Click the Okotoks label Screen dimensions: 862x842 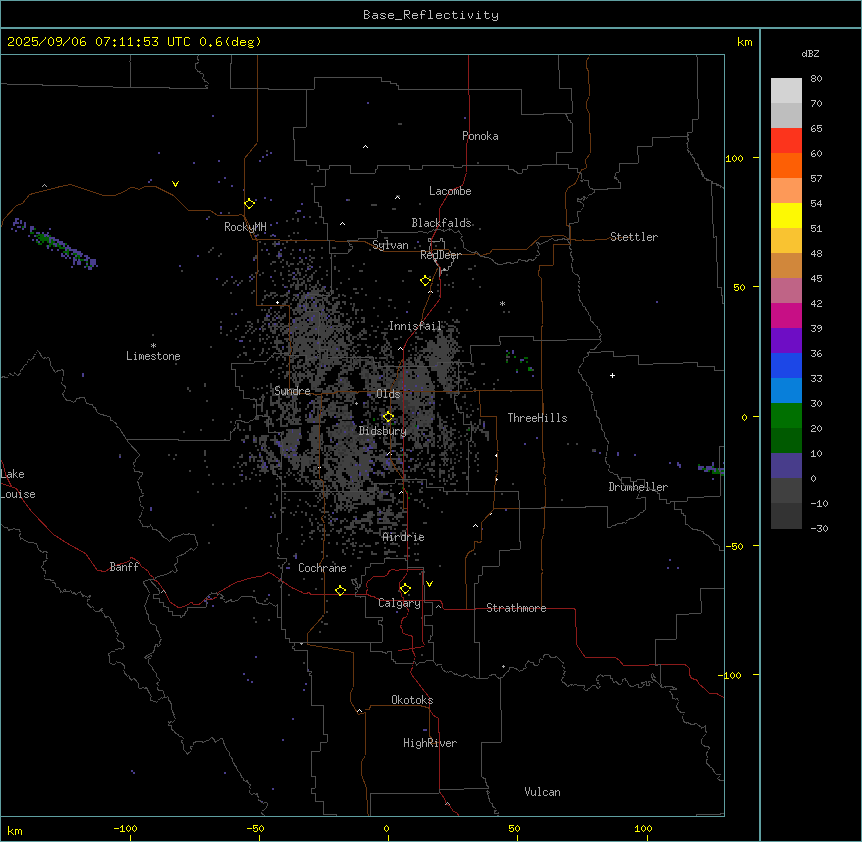pos(412,700)
